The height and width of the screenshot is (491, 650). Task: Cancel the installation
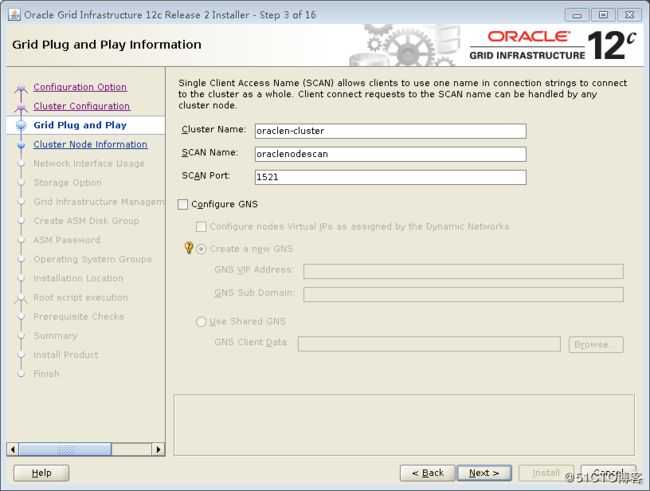609,473
